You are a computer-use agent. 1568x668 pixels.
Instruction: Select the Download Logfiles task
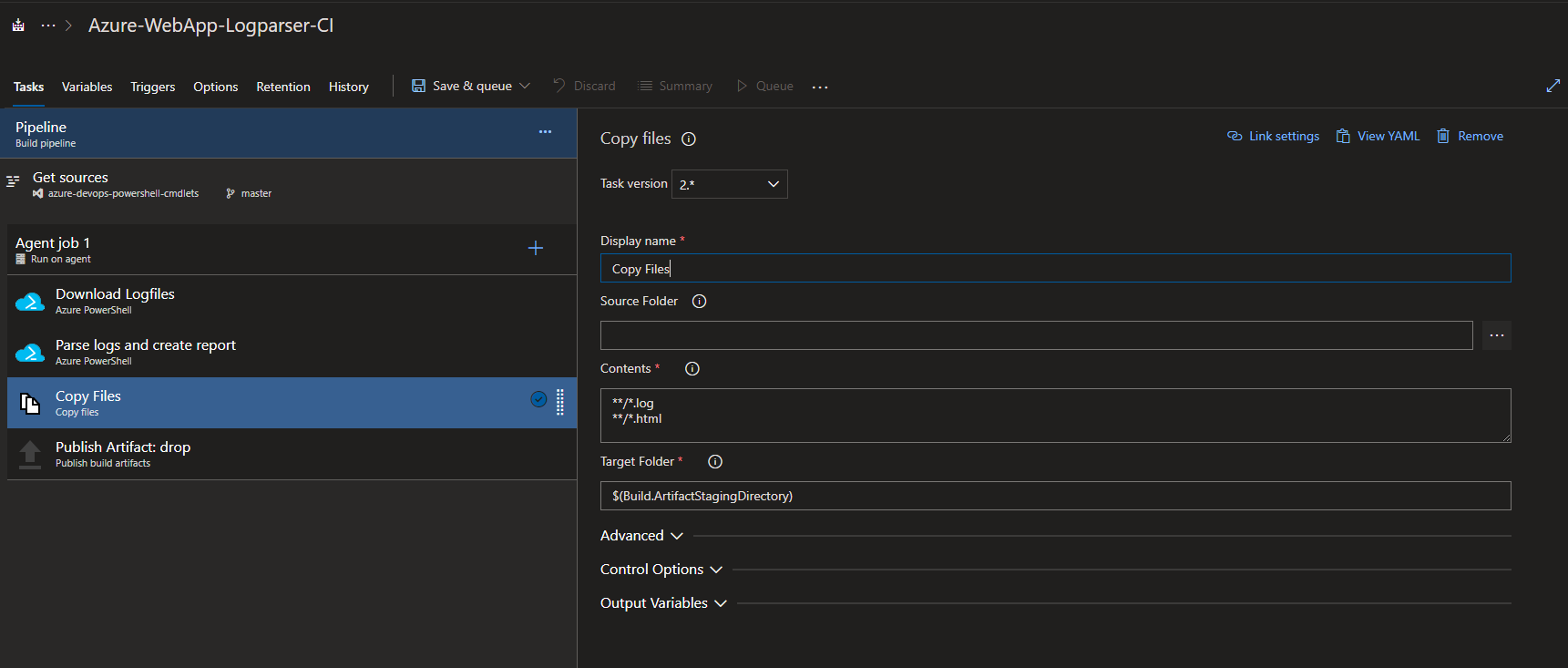coord(292,301)
